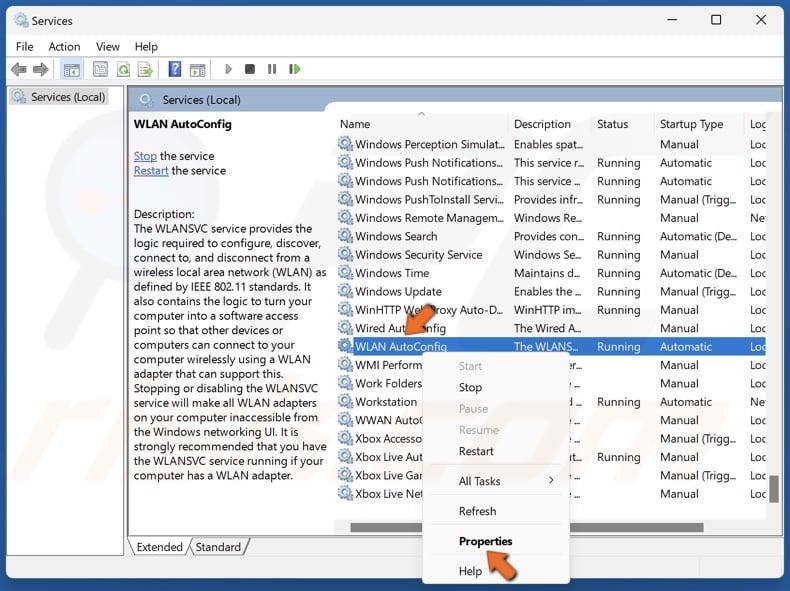This screenshot has height=591, width=790.
Task: Click the Windows Time service gear icon
Action: (345, 273)
